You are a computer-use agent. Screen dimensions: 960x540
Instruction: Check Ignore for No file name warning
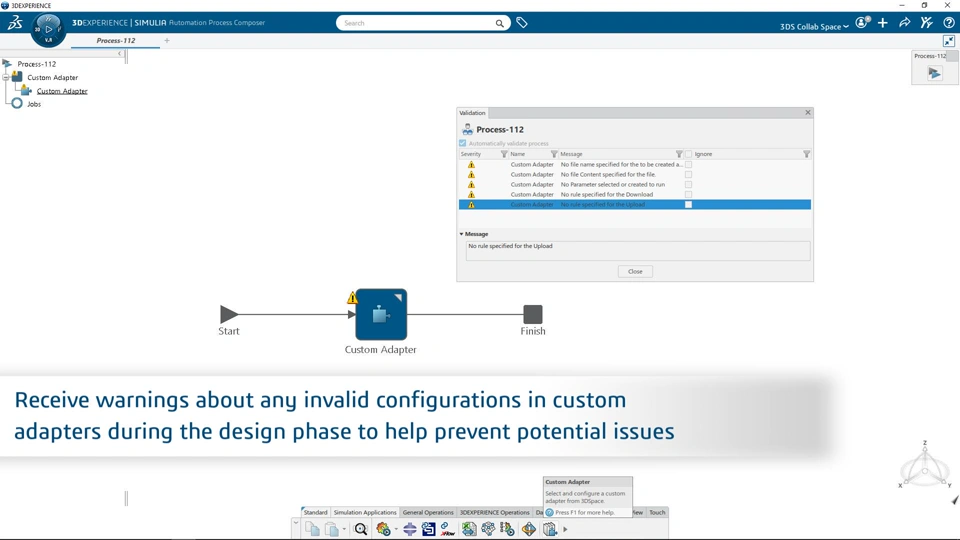pyautogui.click(x=688, y=165)
